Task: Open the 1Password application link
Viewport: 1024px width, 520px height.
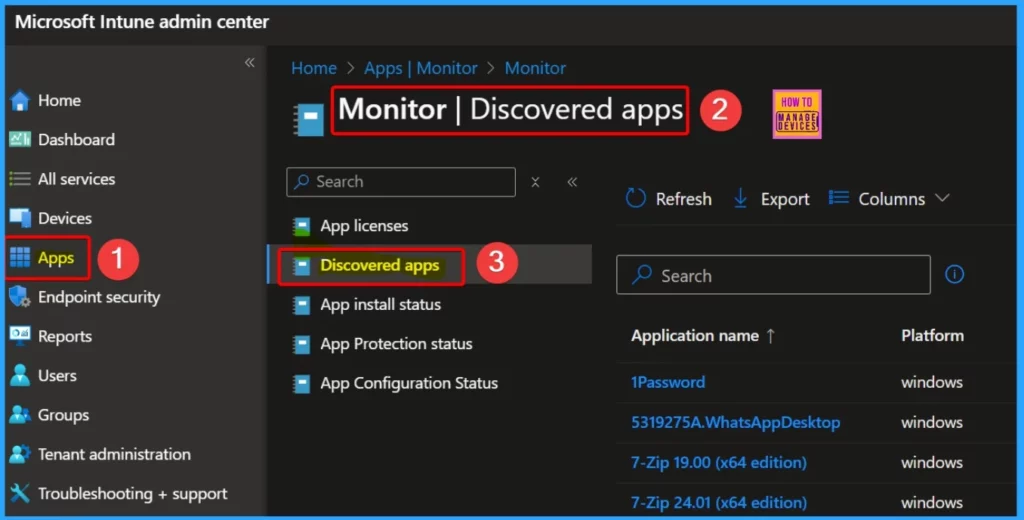Action: tap(668, 382)
